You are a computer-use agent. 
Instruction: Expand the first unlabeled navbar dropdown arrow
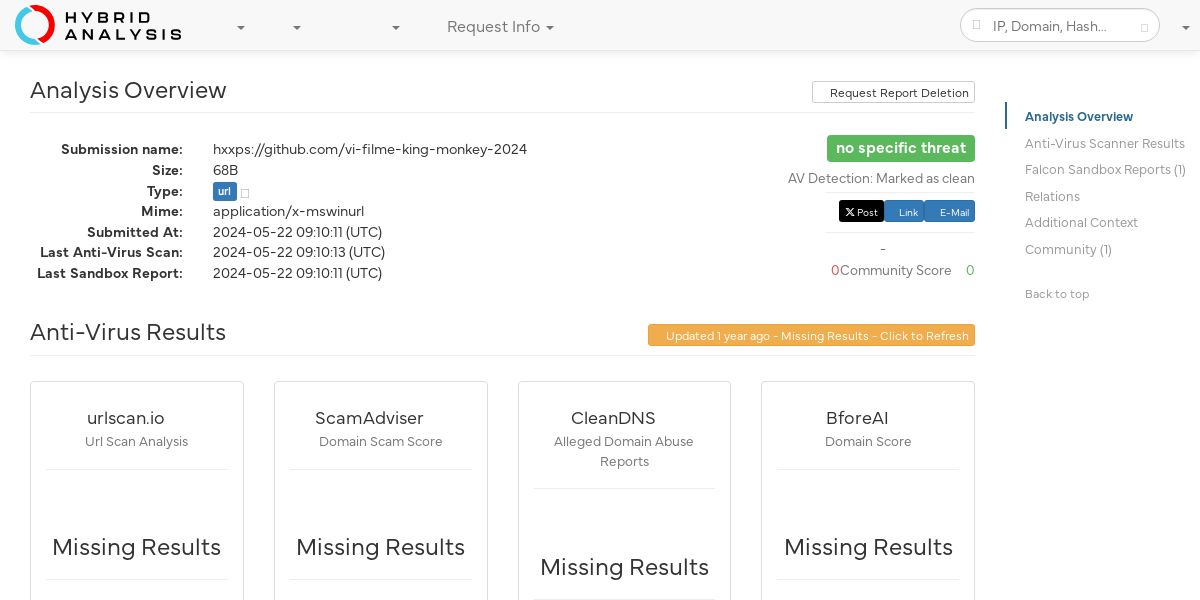(241, 28)
